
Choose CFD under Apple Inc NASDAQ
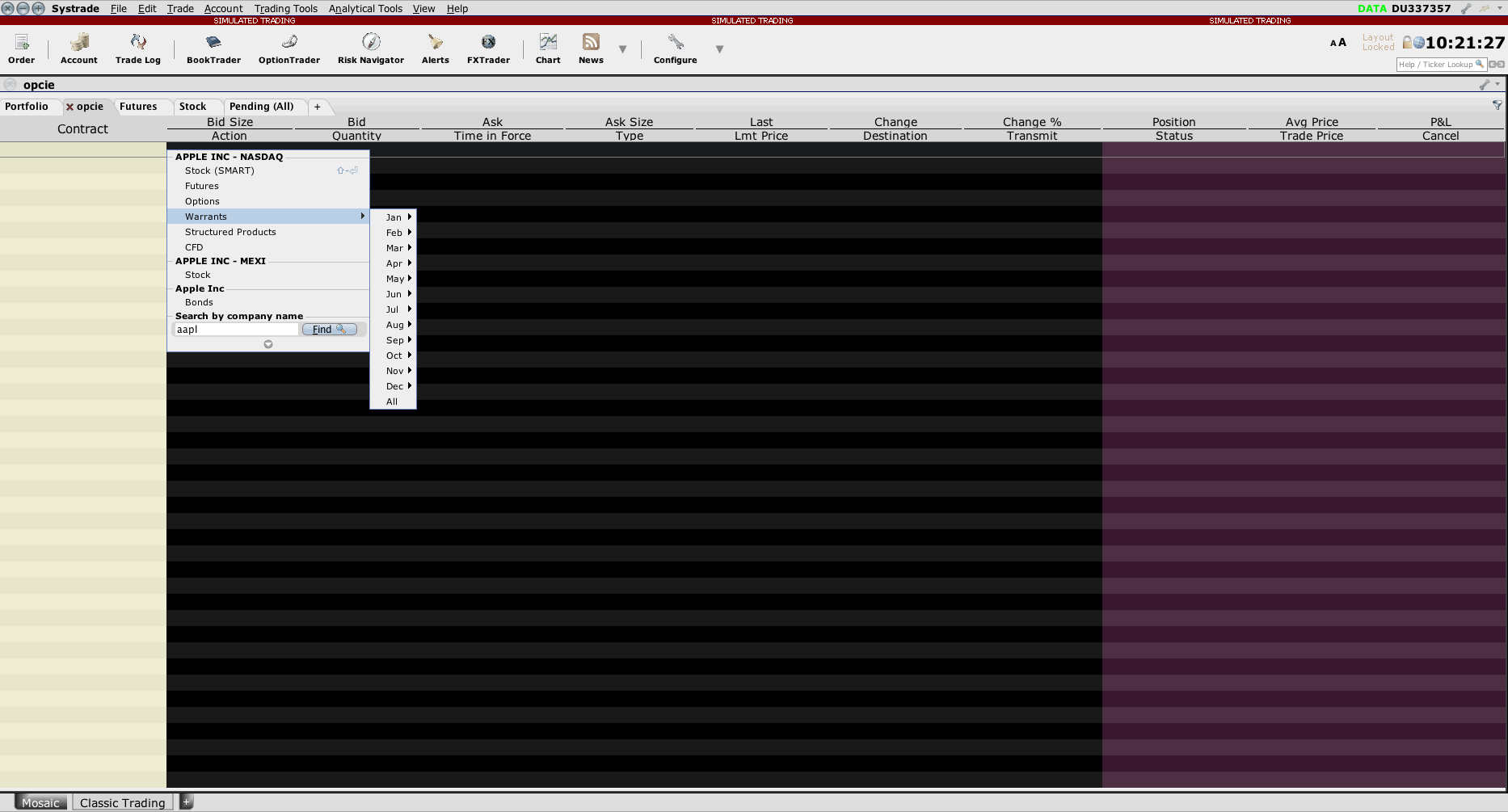click(268, 247)
